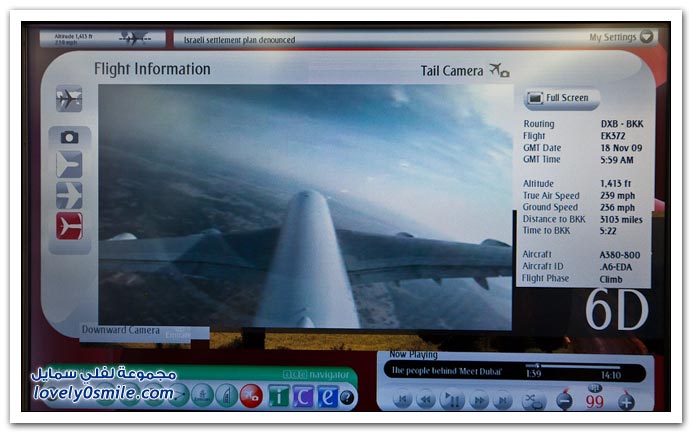This screenshot has height=433, width=692.
Task: Open the blue 'e' entertainment section
Action: pyautogui.click(x=327, y=396)
